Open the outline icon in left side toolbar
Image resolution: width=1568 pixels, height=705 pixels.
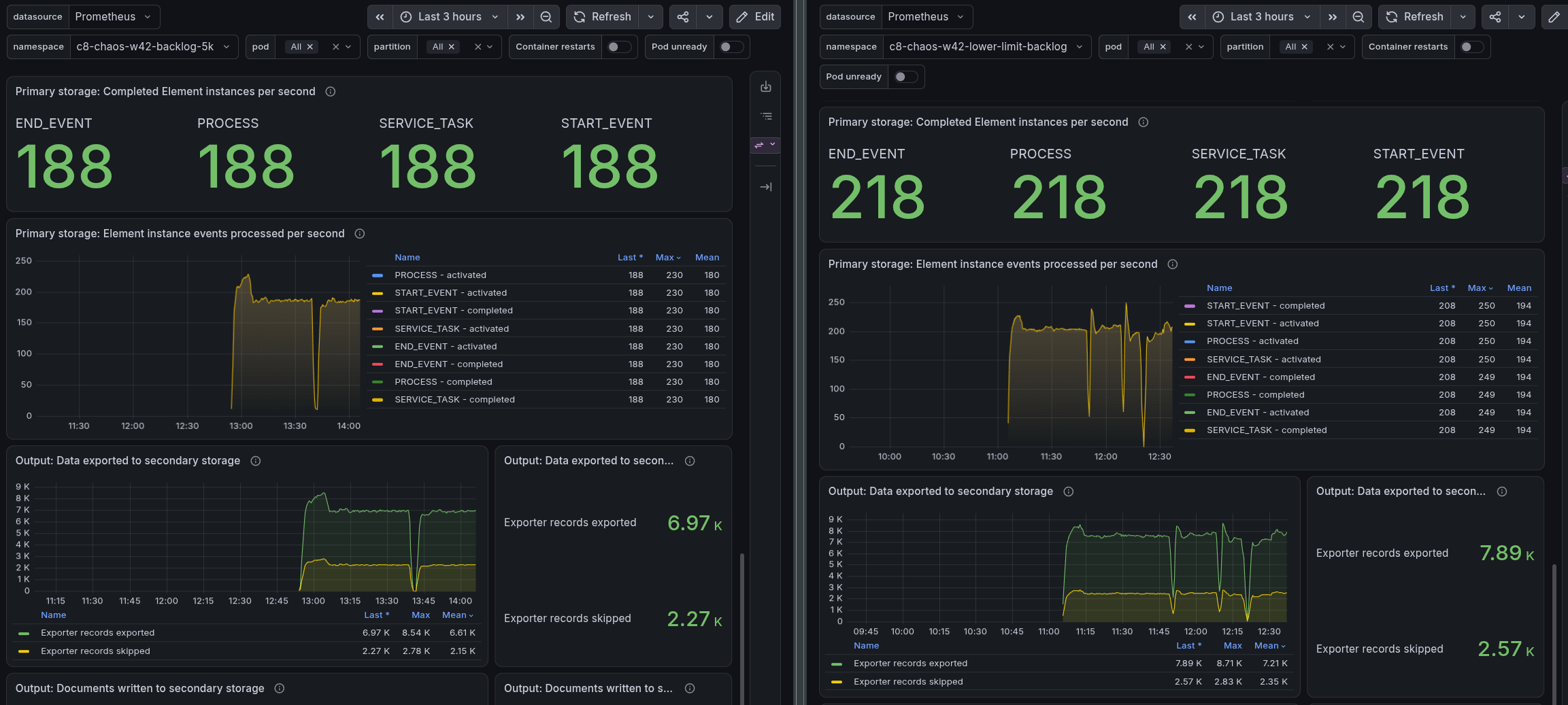pos(766,116)
